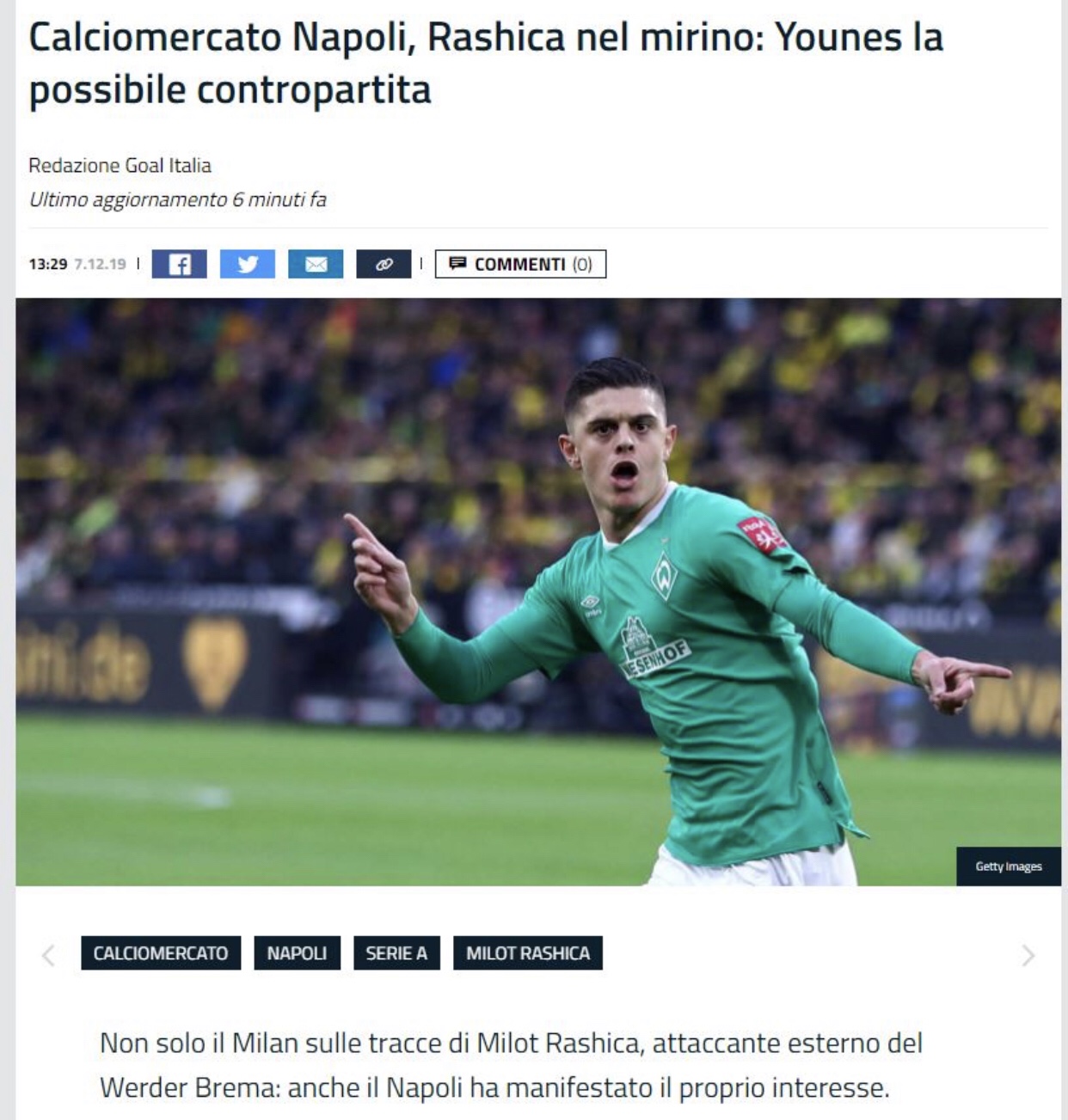This screenshot has height=1120, width=1068.
Task: Share the article on Facebook
Action: point(179,264)
